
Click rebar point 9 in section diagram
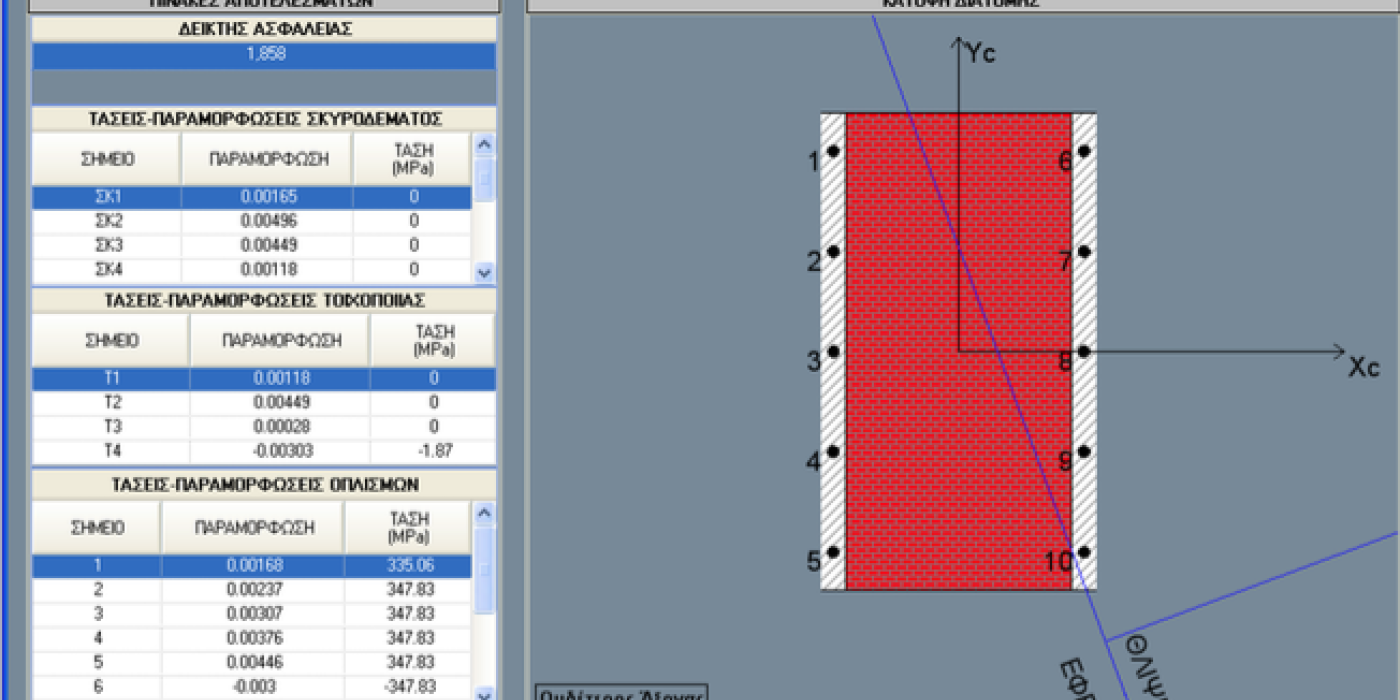coord(1083,451)
